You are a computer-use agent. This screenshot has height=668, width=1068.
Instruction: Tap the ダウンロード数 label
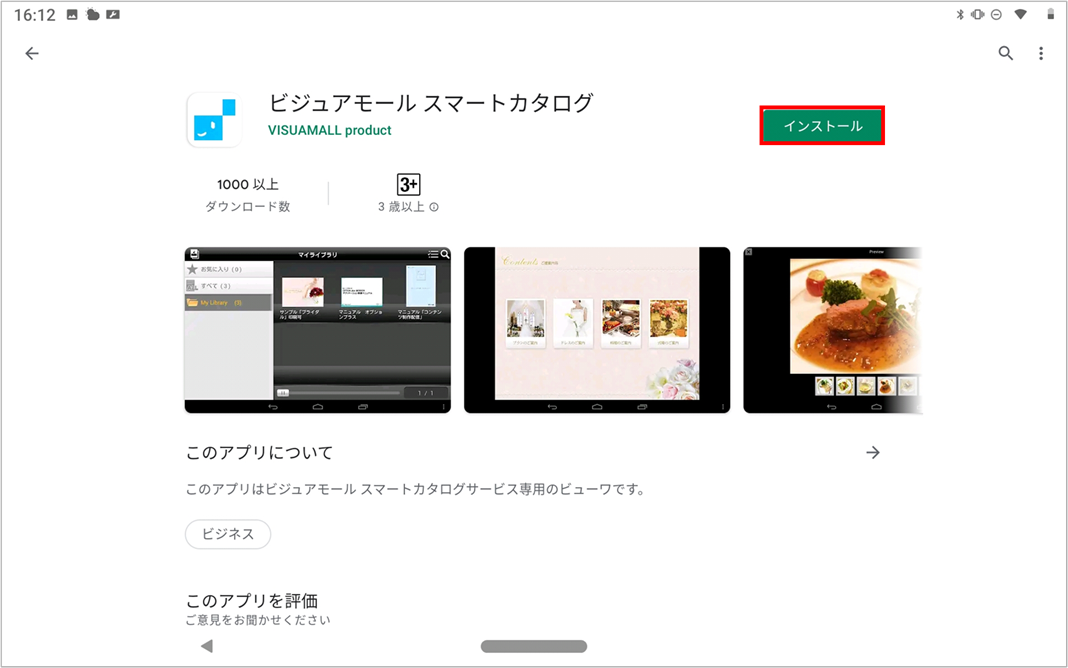coord(248,206)
